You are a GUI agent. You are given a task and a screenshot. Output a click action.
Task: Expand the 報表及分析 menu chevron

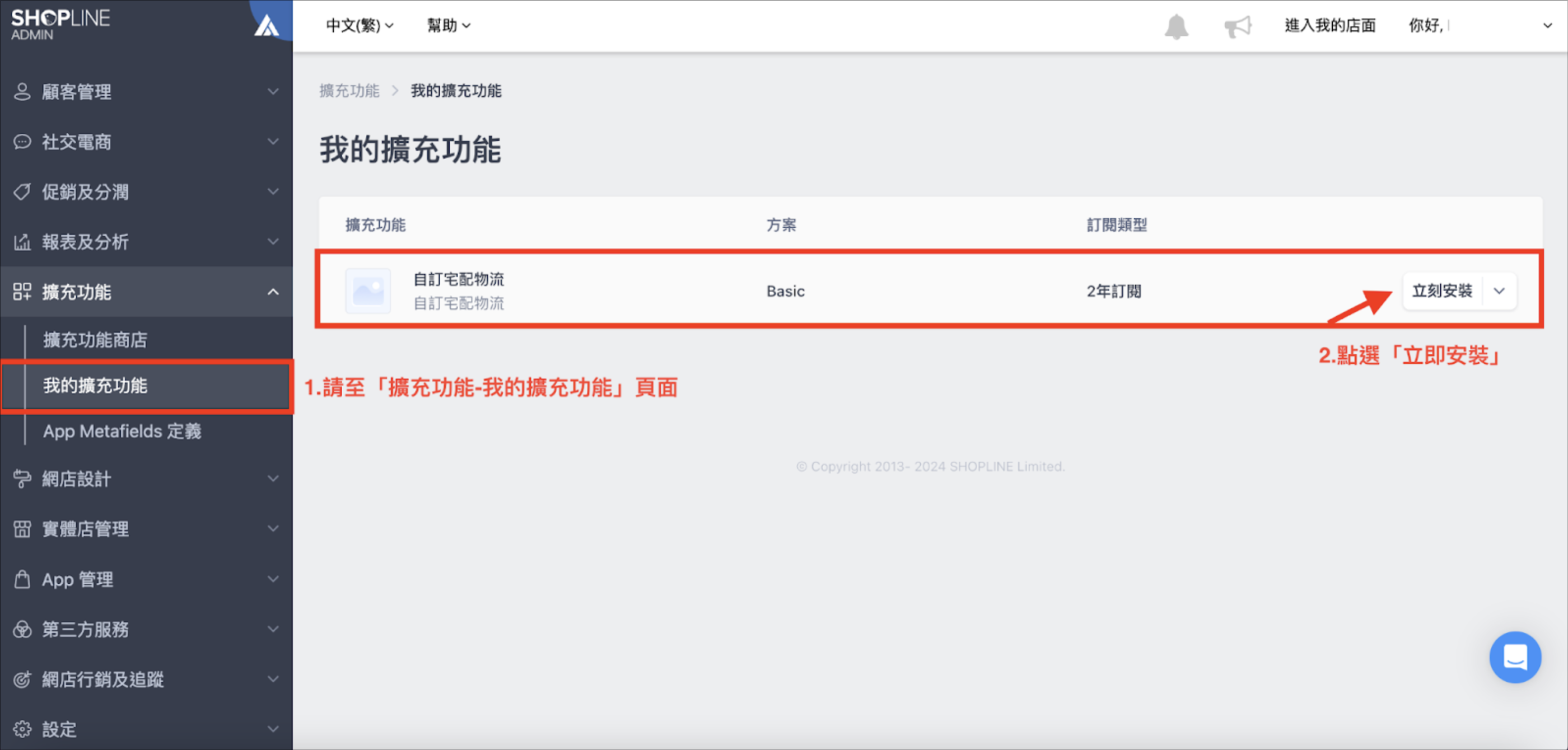(273, 241)
